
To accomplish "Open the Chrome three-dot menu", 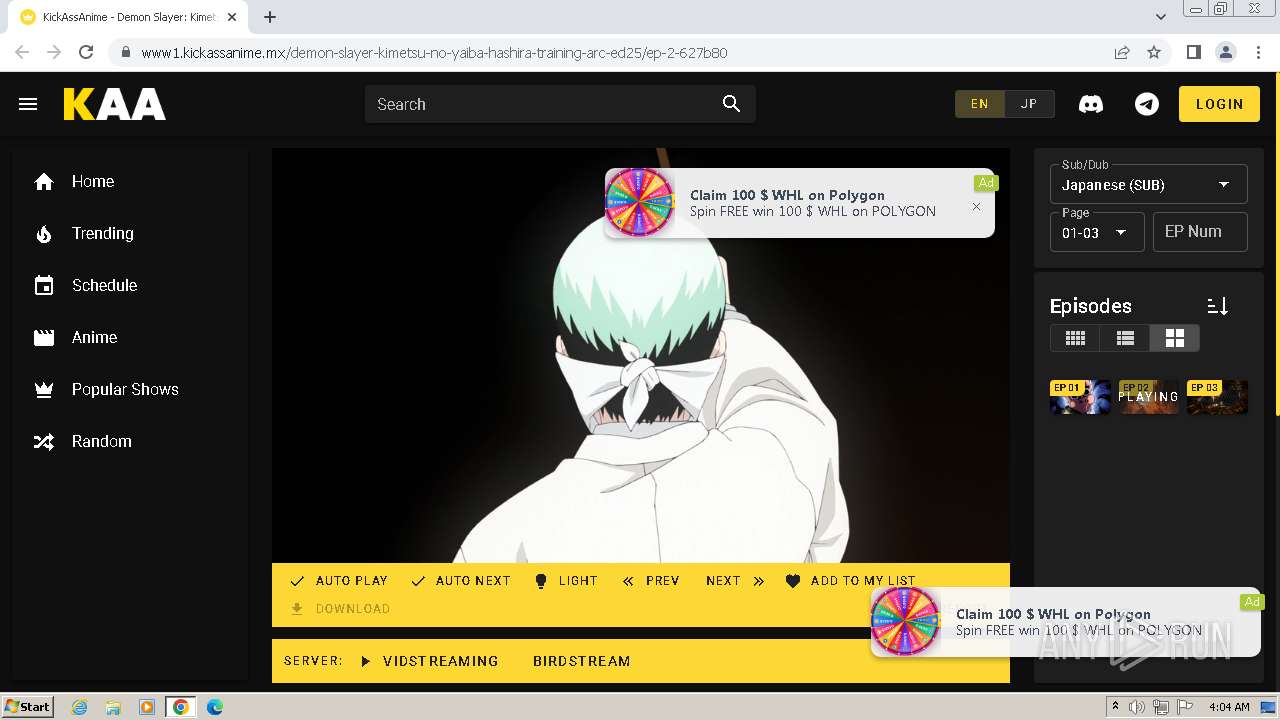I will (1258, 52).
